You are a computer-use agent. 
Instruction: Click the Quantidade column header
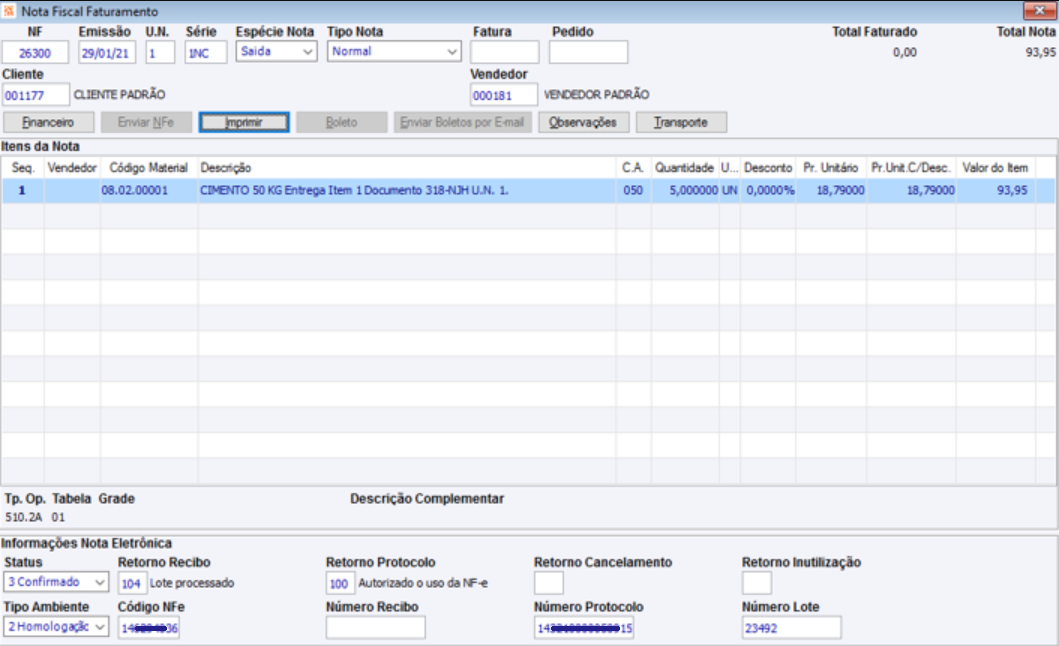click(684, 168)
